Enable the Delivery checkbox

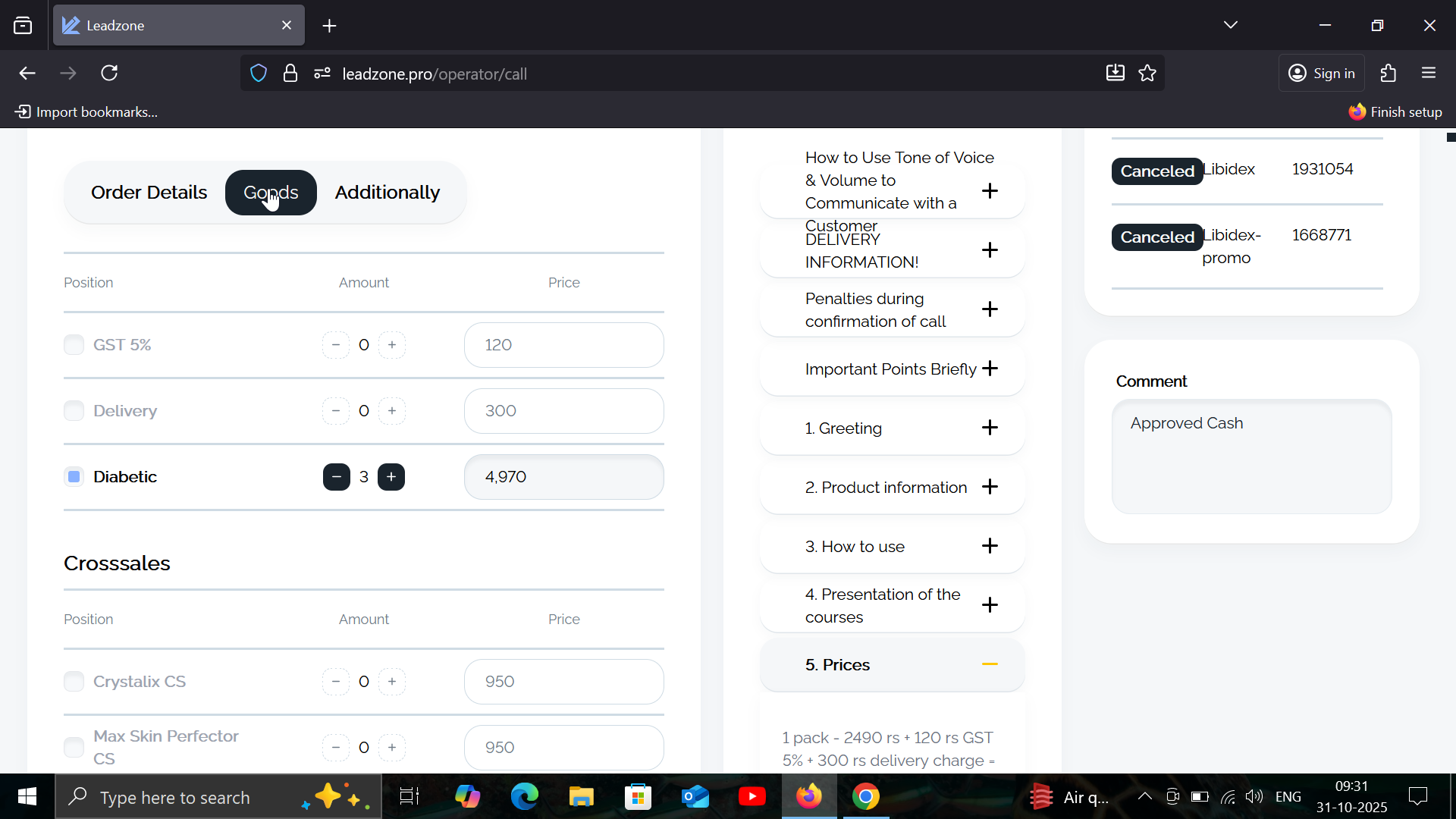[74, 411]
